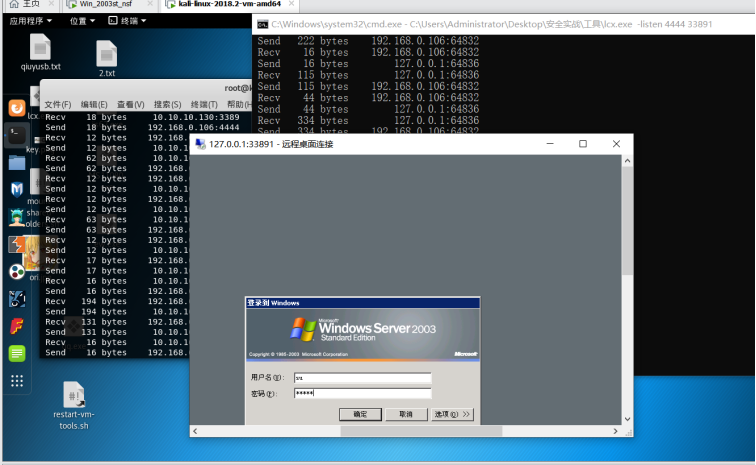Launch Burp Suite from the dock
The height and width of the screenshot is (465, 756).
click(x=17, y=245)
